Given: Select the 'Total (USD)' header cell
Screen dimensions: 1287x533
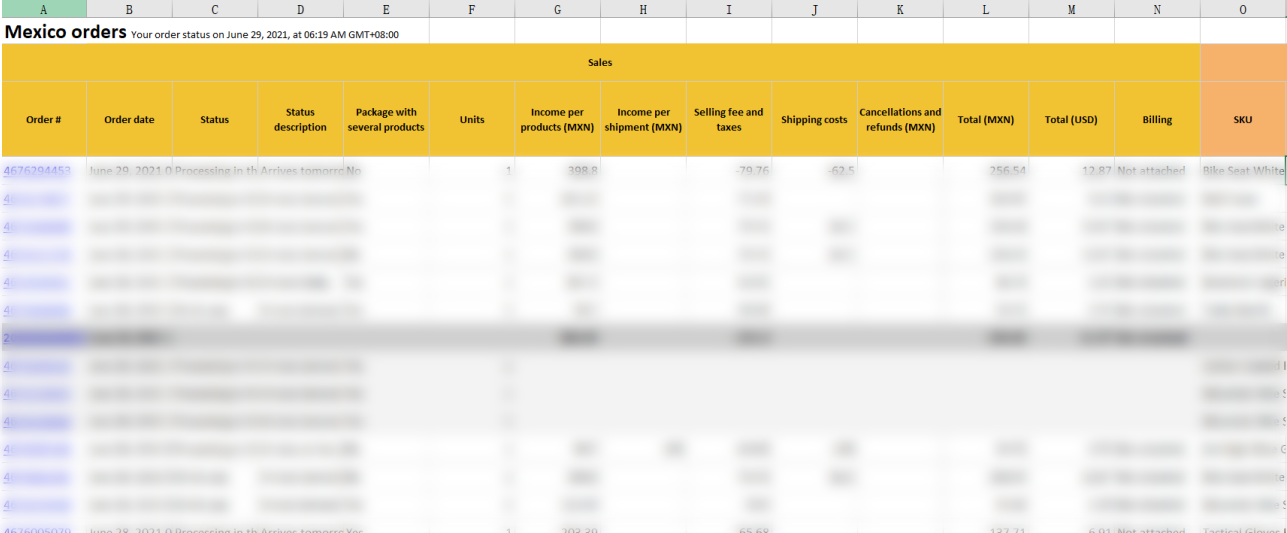Looking at the screenshot, I should pos(1071,120).
